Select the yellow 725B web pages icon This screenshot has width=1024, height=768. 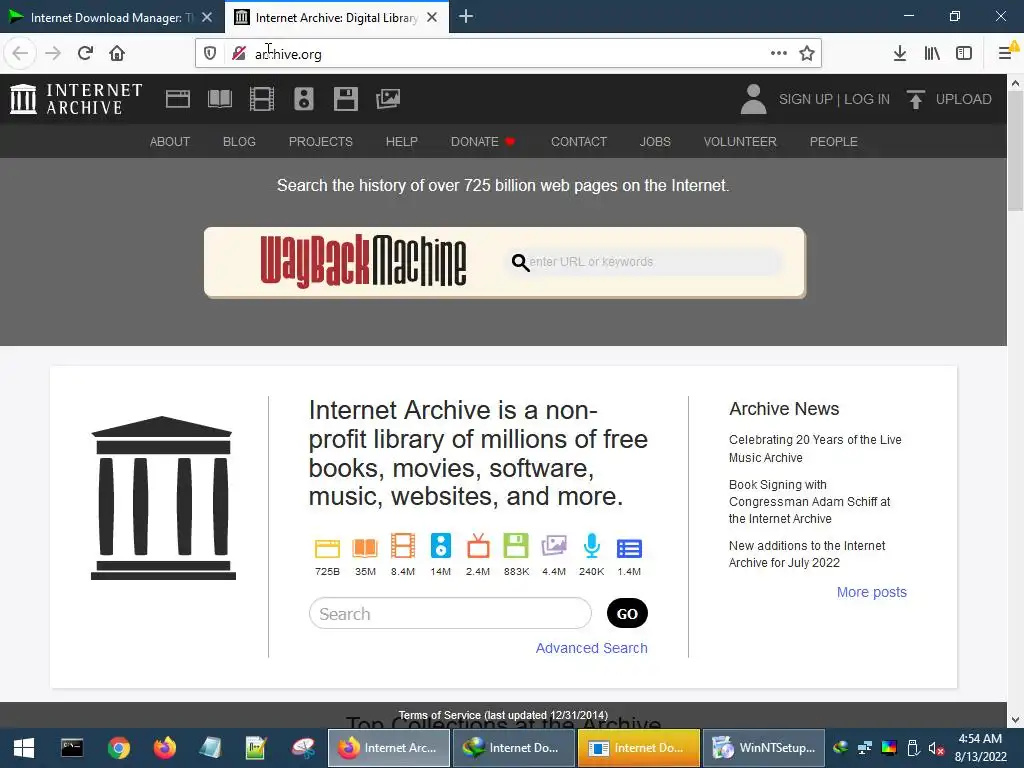327,548
